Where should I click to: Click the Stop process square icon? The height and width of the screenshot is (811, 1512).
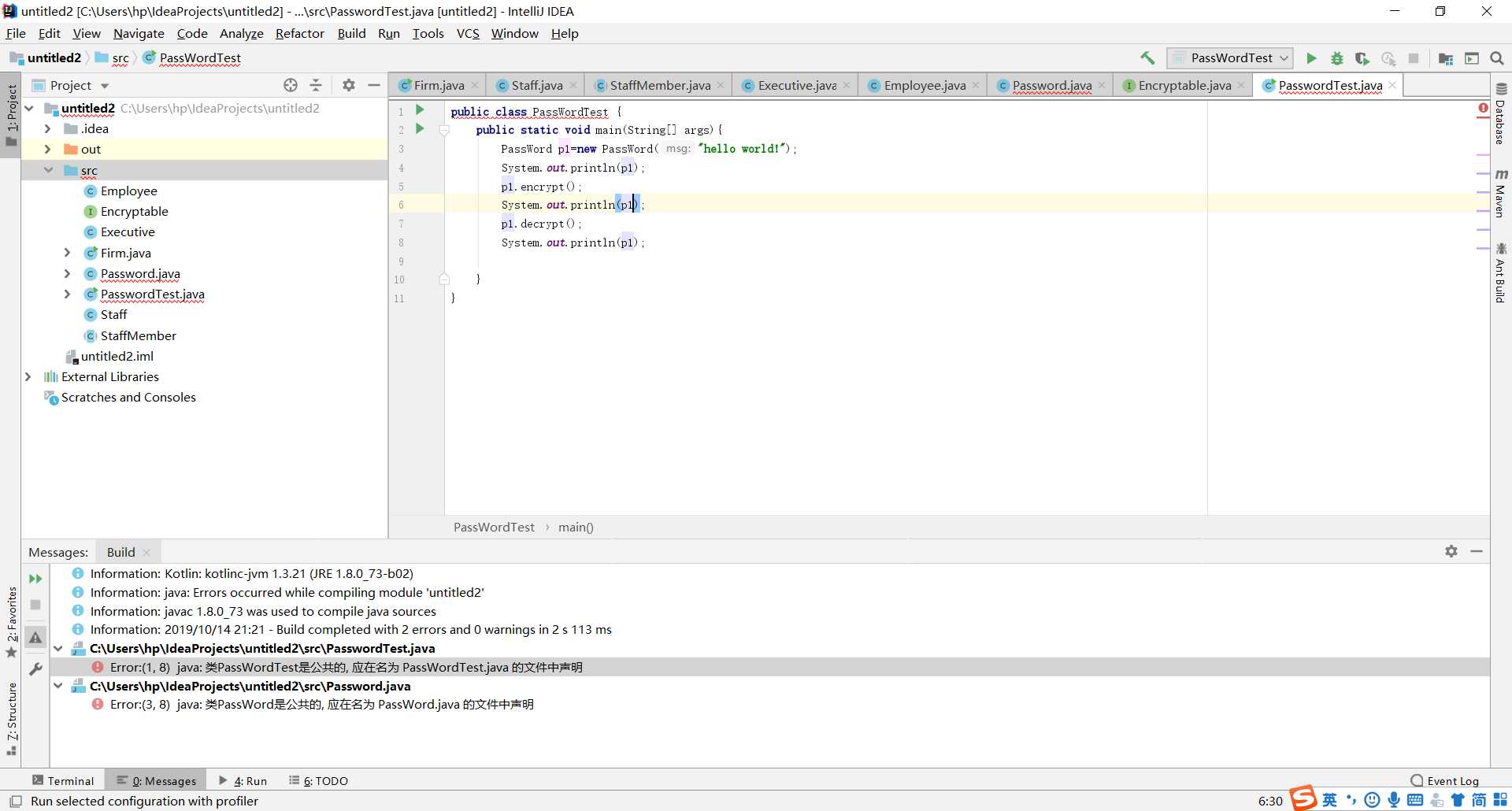point(1414,58)
